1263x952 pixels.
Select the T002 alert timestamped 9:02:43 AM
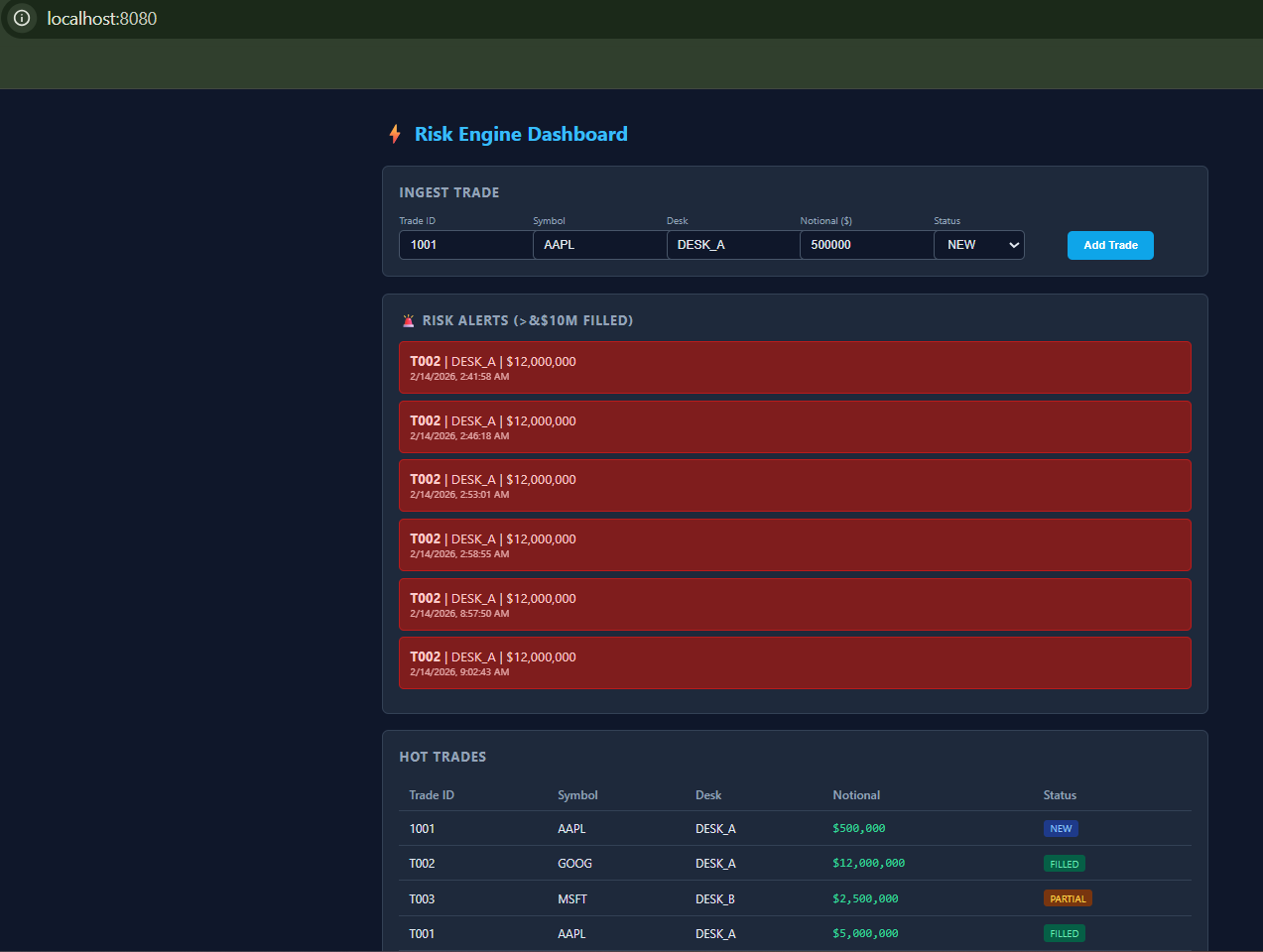click(795, 662)
